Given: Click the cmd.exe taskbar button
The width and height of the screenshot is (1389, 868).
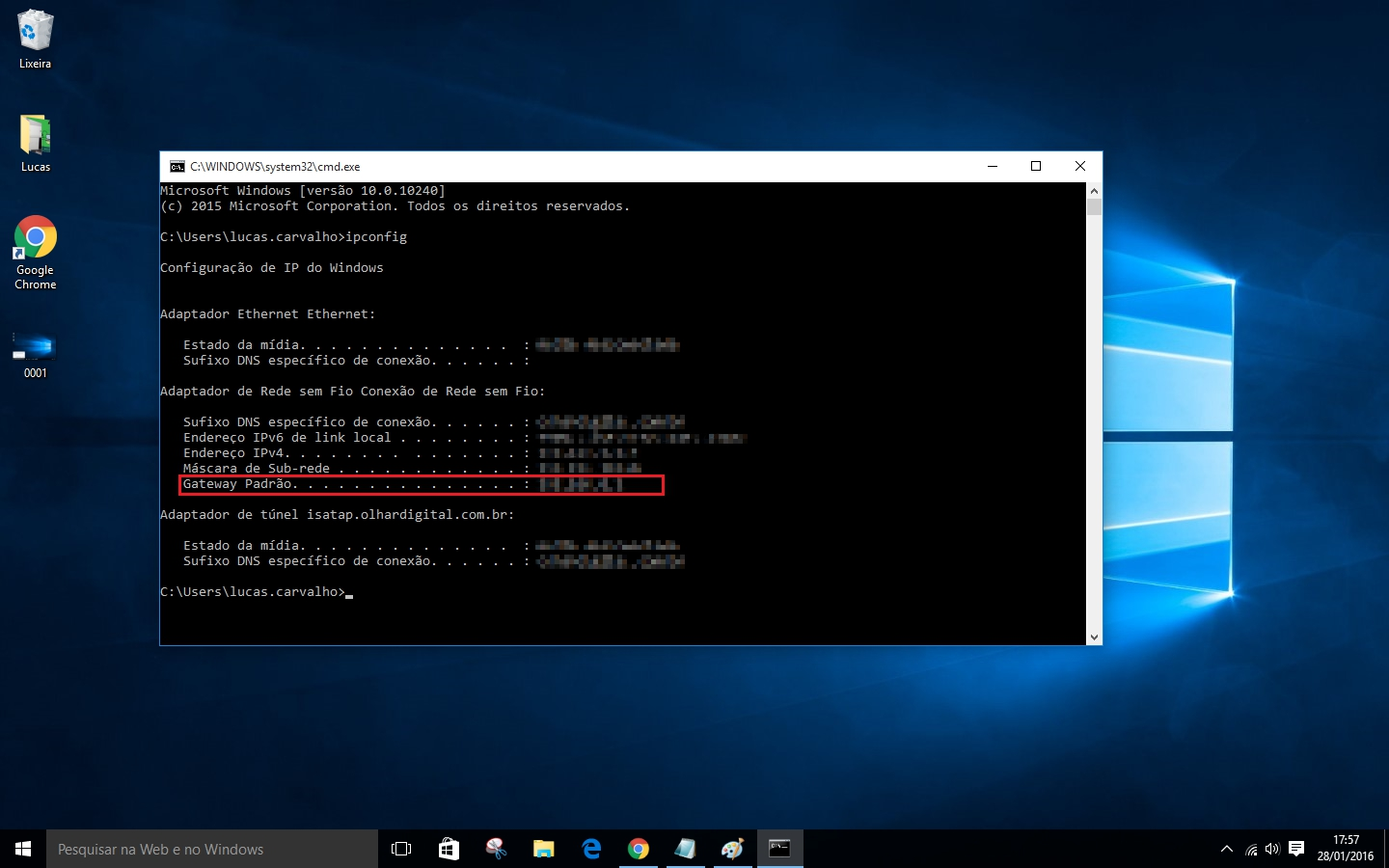Looking at the screenshot, I should [x=779, y=849].
